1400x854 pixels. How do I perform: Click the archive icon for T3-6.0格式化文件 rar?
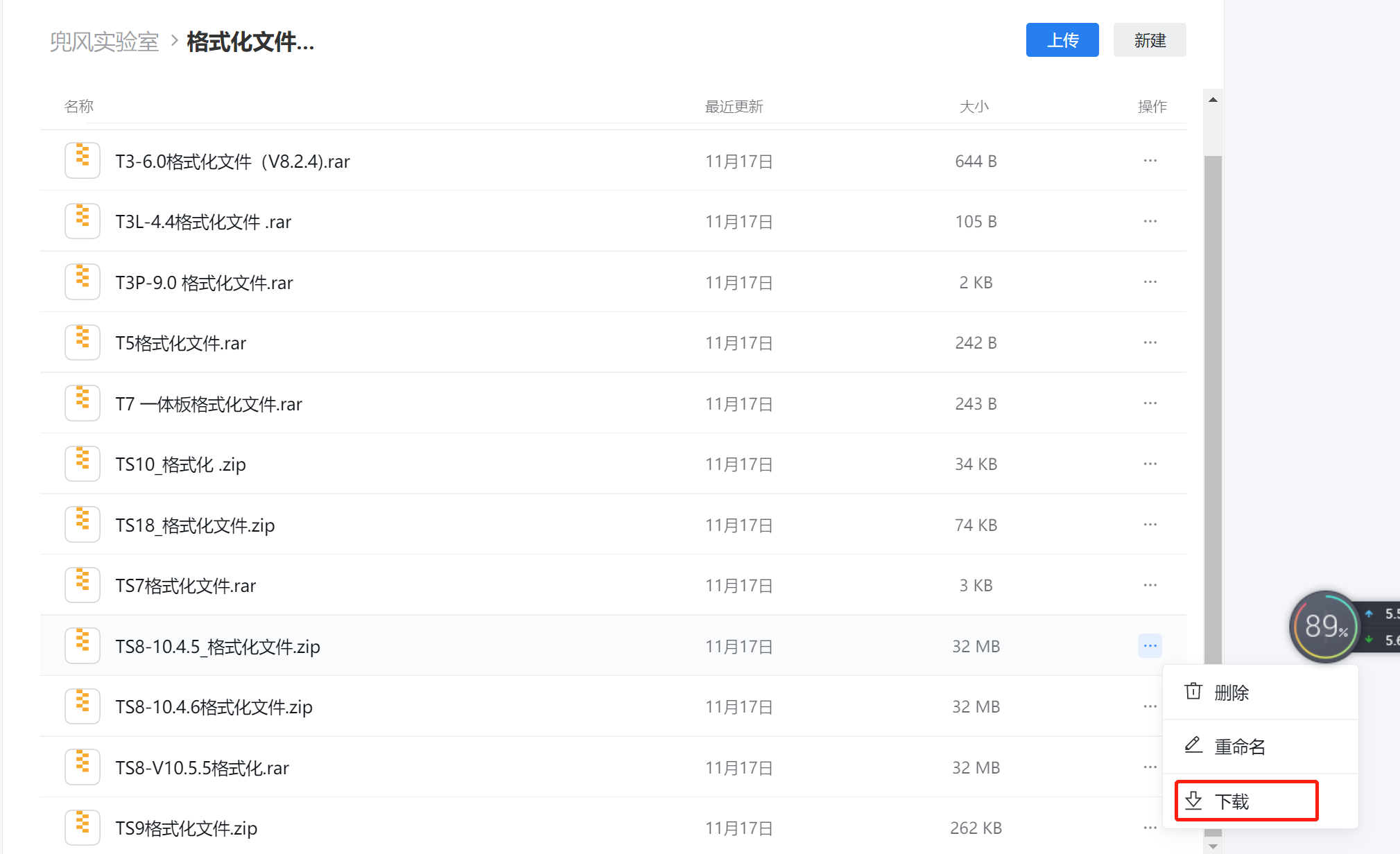pos(83,161)
